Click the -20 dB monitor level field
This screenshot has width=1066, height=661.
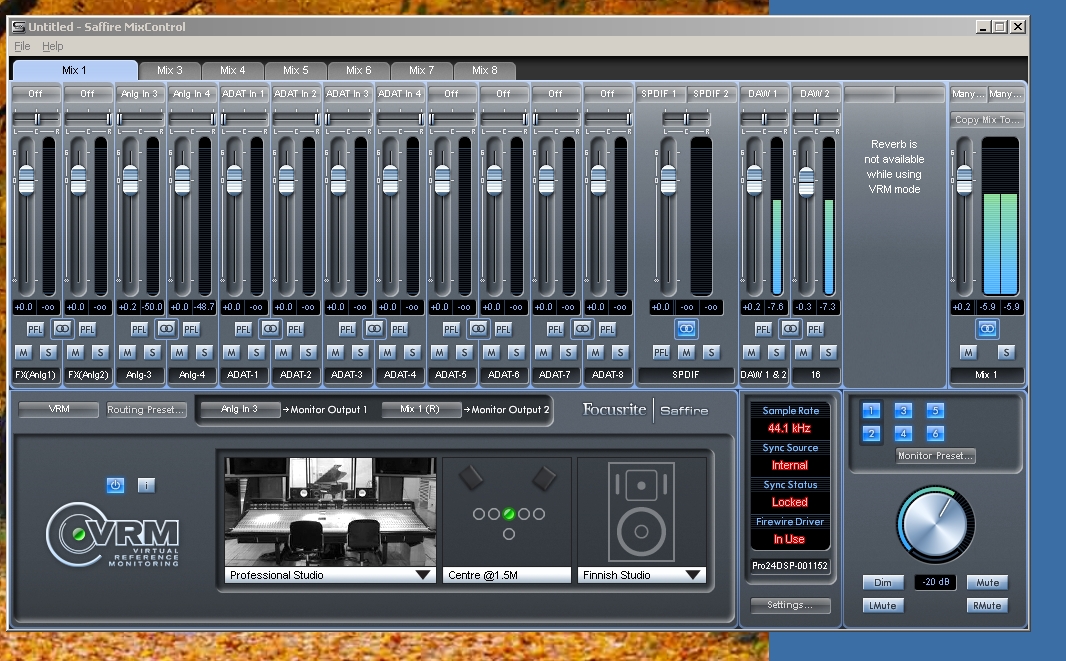(x=935, y=583)
